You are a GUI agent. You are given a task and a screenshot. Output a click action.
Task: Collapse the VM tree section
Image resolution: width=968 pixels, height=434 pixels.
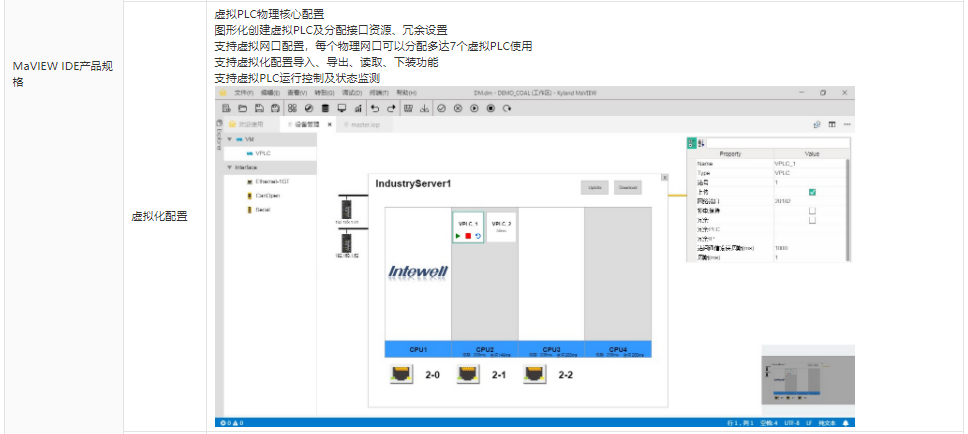229,139
